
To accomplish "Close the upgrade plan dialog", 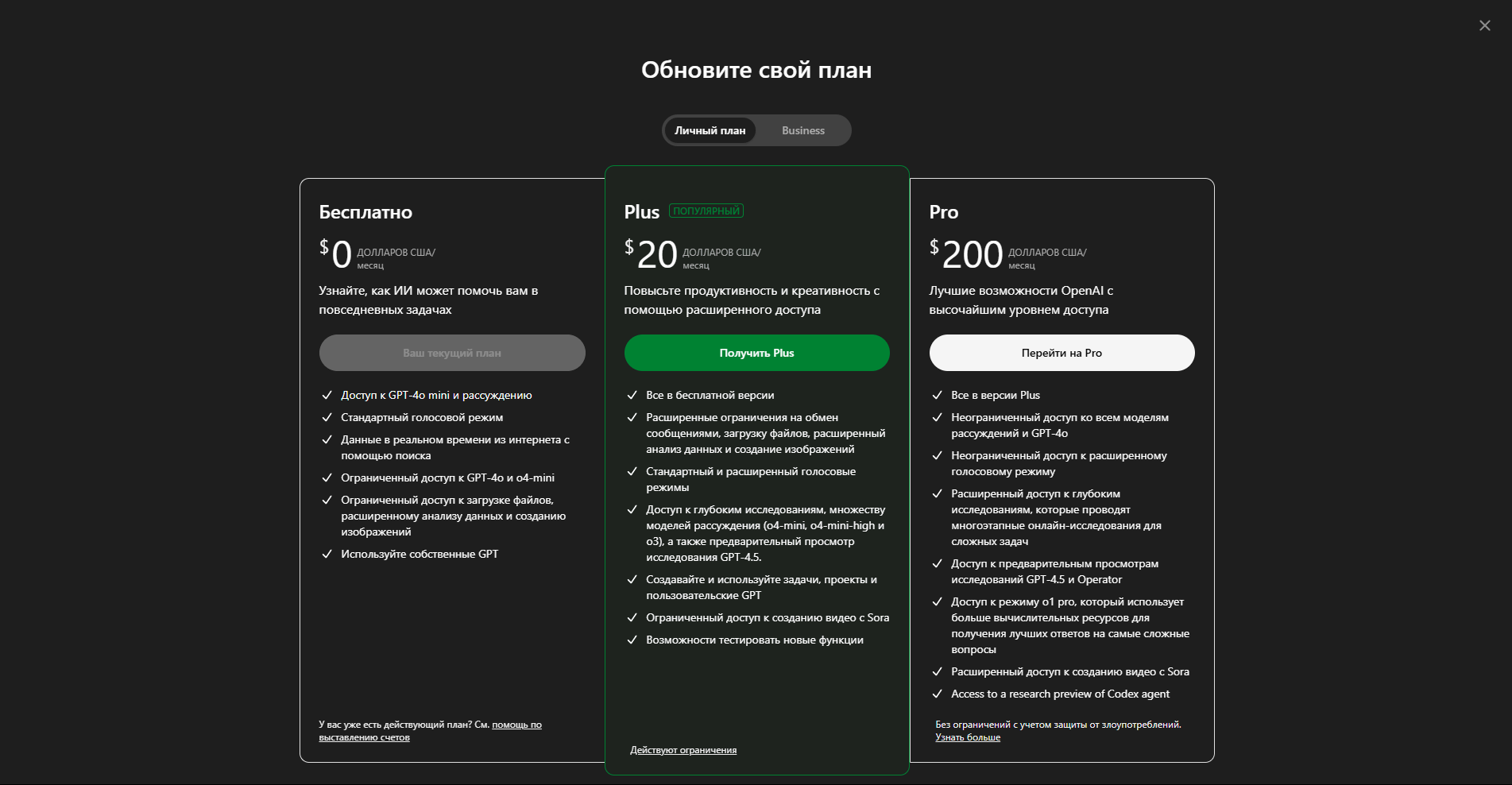I will tap(1484, 25).
